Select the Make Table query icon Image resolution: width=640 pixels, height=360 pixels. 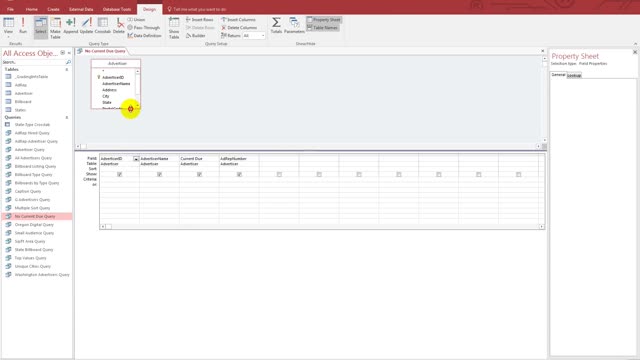[x=56, y=28]
